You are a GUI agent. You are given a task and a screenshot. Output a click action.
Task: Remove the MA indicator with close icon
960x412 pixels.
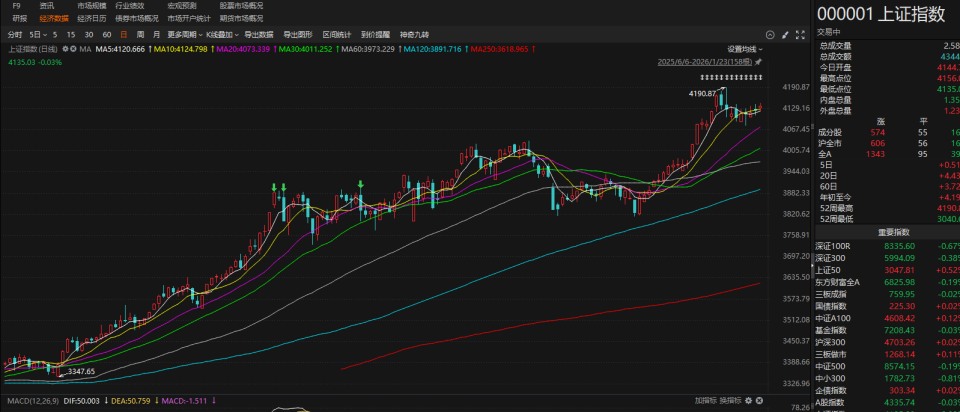73,49
